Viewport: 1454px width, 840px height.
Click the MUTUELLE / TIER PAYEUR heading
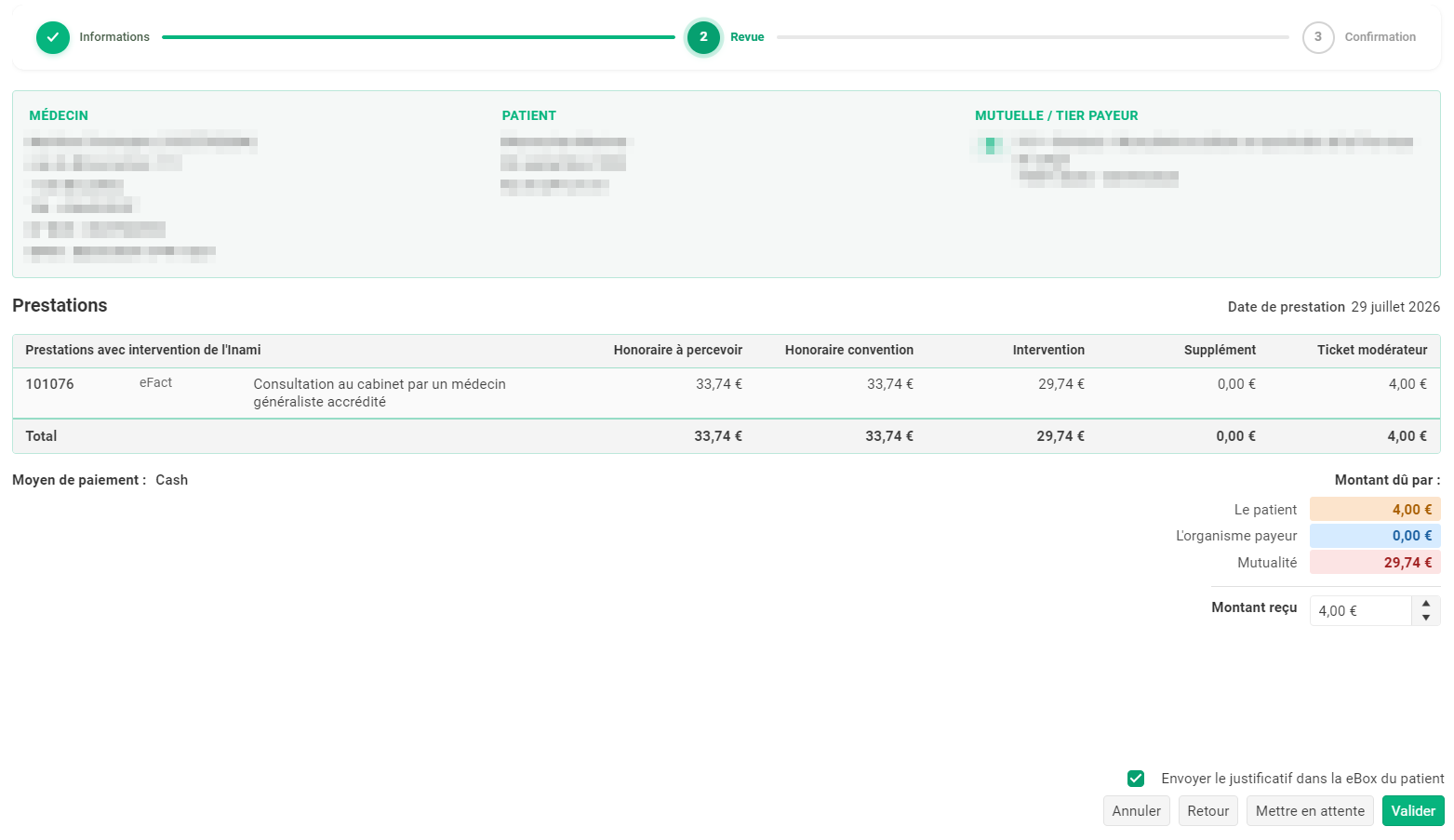(1057, 115)
